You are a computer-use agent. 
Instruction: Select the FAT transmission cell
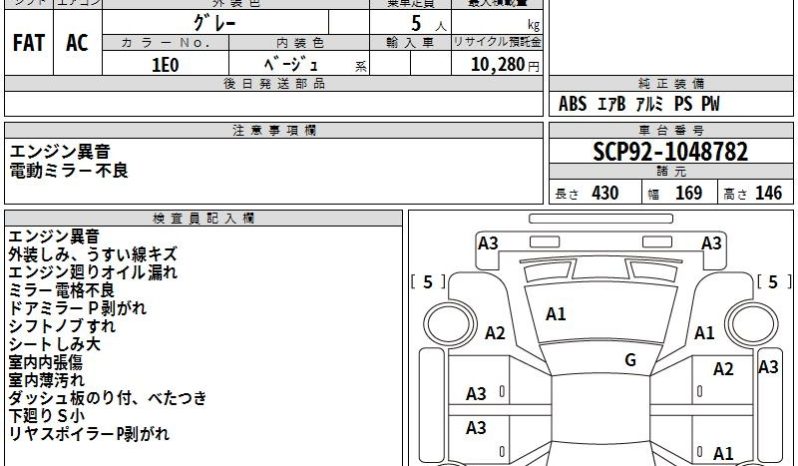click(28, 43)
